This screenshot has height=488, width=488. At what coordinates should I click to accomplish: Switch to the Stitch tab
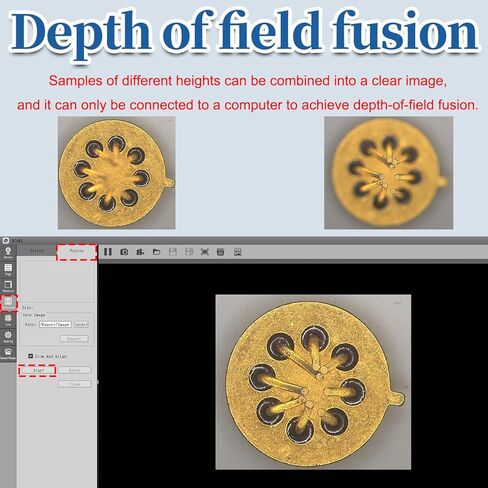click(37, 251)
